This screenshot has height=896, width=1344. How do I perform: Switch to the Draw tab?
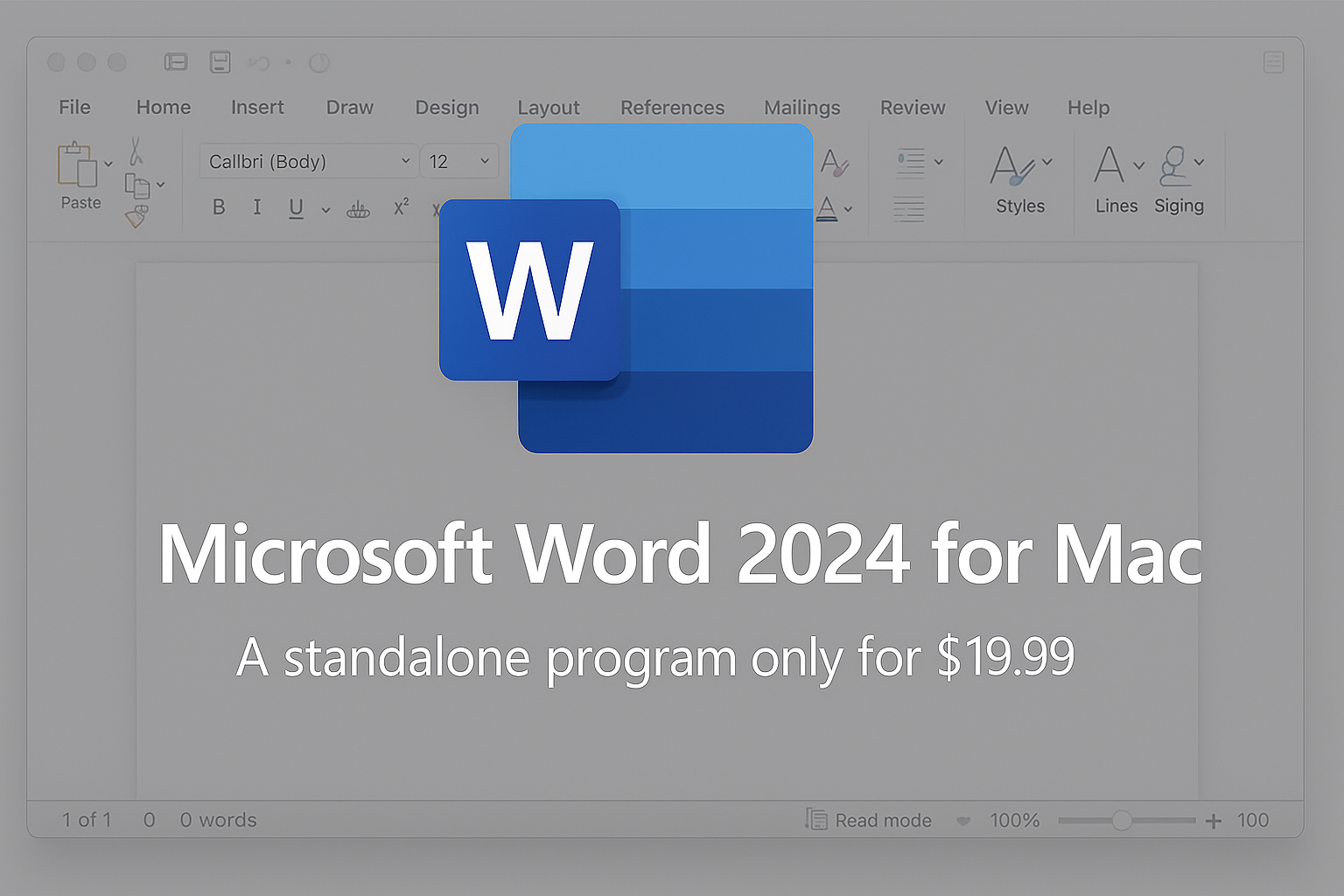point(350,107)
